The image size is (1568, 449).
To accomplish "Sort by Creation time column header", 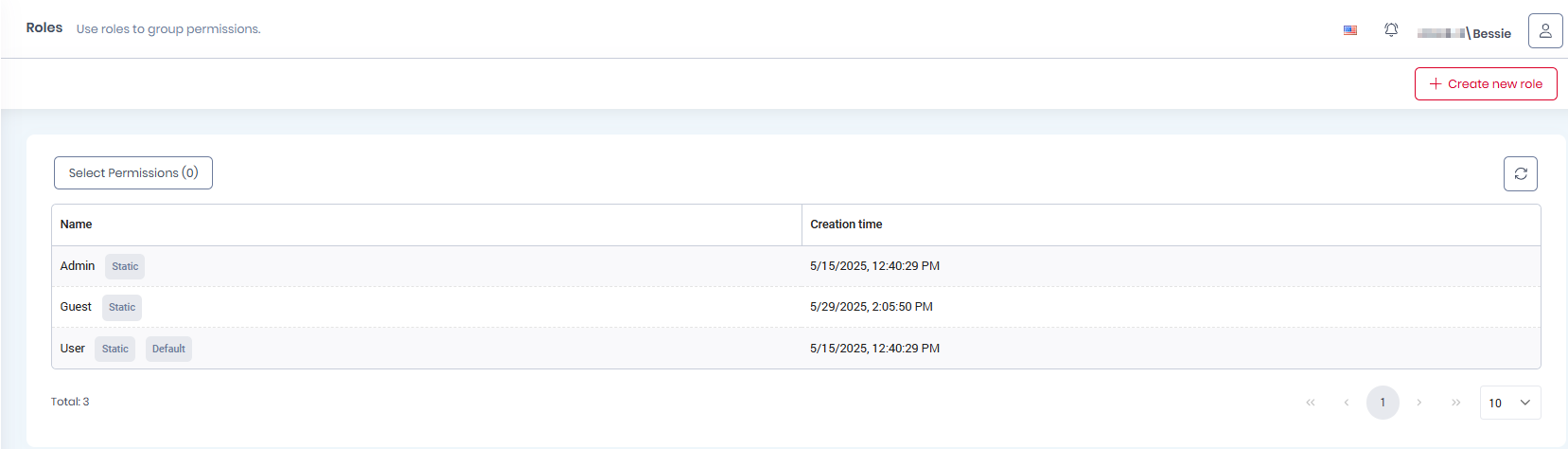I will point(846,224).
